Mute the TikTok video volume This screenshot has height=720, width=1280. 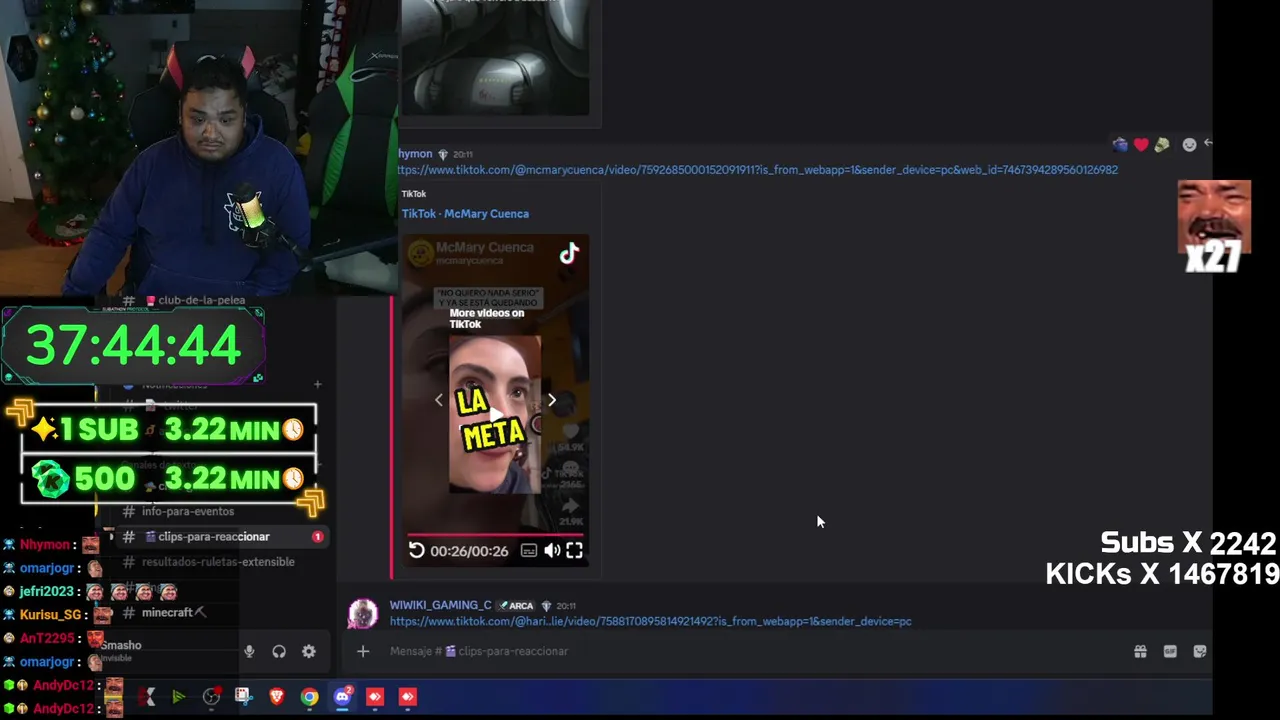tap(552, 550)
